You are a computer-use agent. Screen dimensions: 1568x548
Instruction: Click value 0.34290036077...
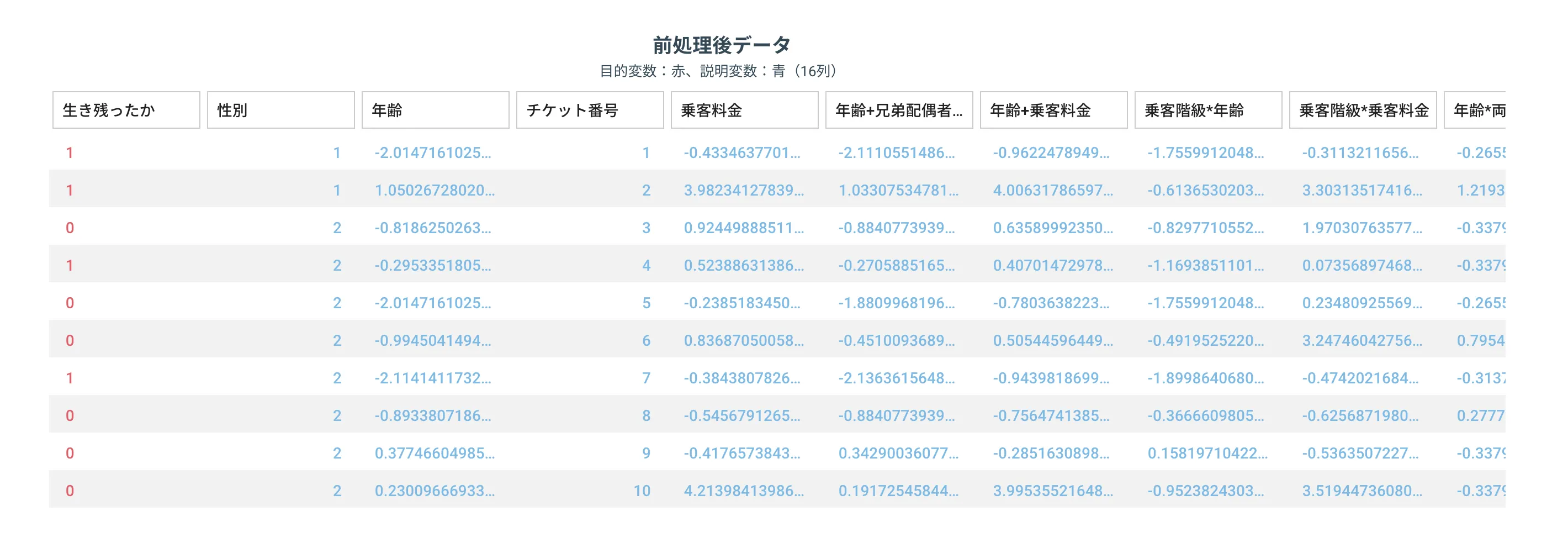coord(898,453)
